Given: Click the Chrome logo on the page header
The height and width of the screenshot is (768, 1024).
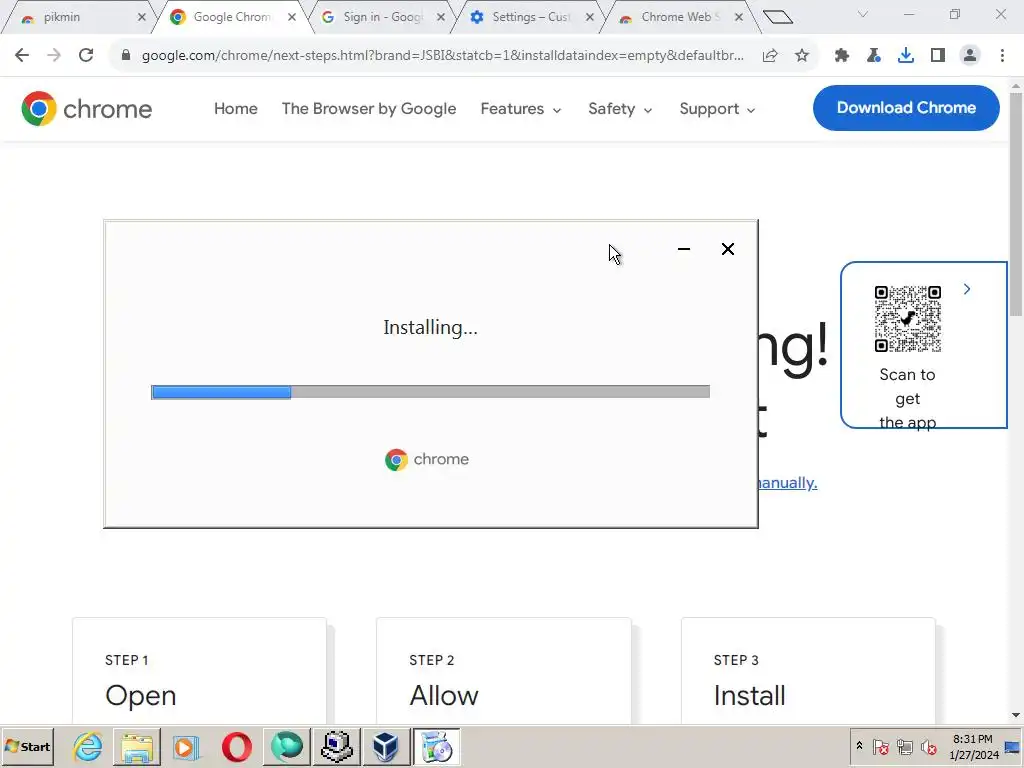Looking at the screenshot, I should 86,108.
